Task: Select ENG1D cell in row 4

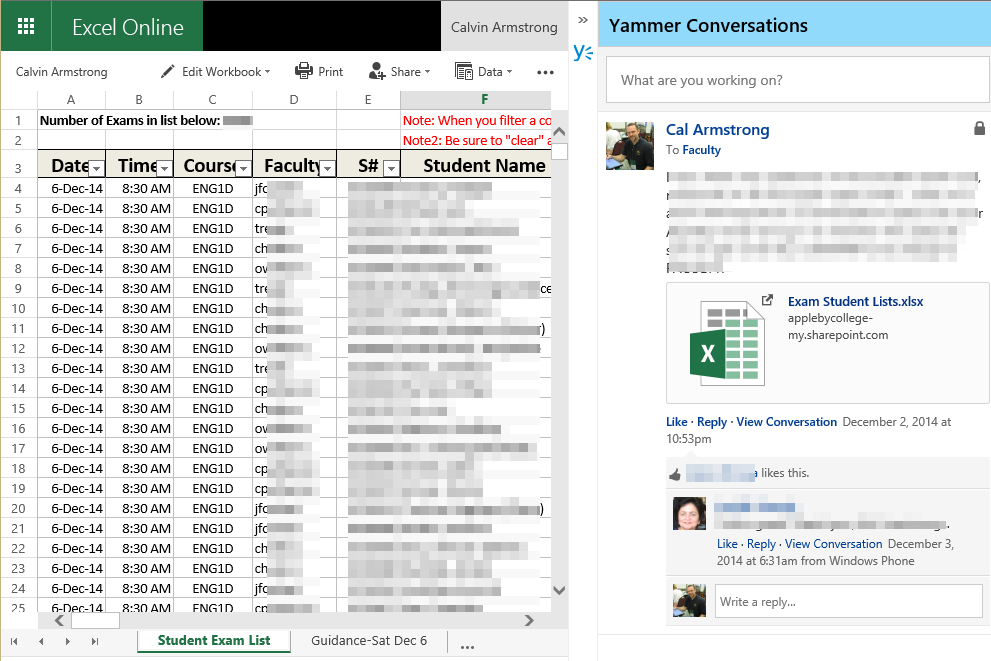Action: [x=213, y=188]
